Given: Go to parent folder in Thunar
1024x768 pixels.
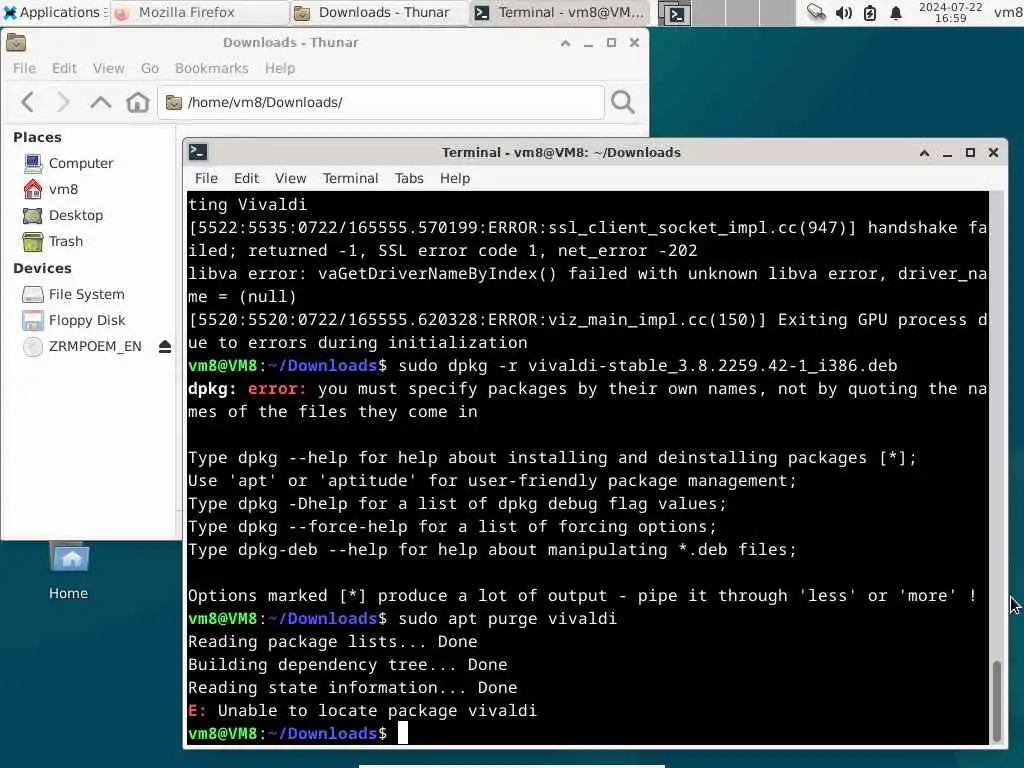Looking at the screenshot, I should [x=101, y=102].
